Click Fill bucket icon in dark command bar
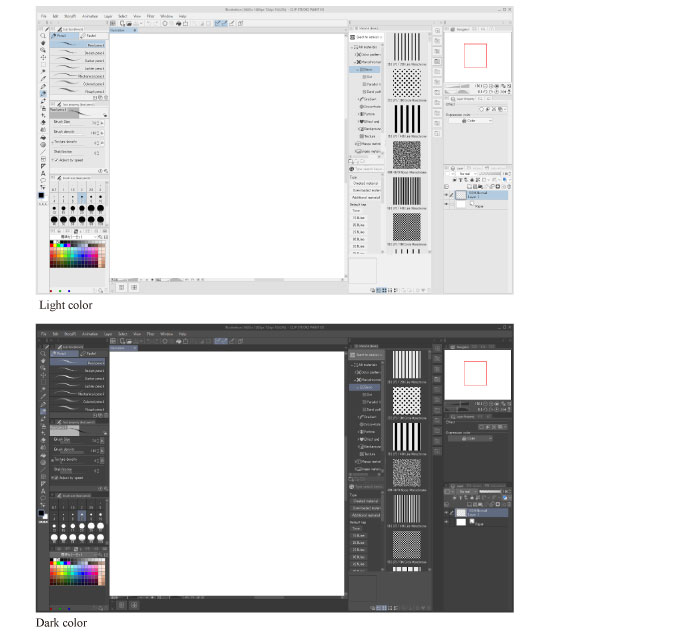This screenshot has width=693, height=635. (179, 341)
